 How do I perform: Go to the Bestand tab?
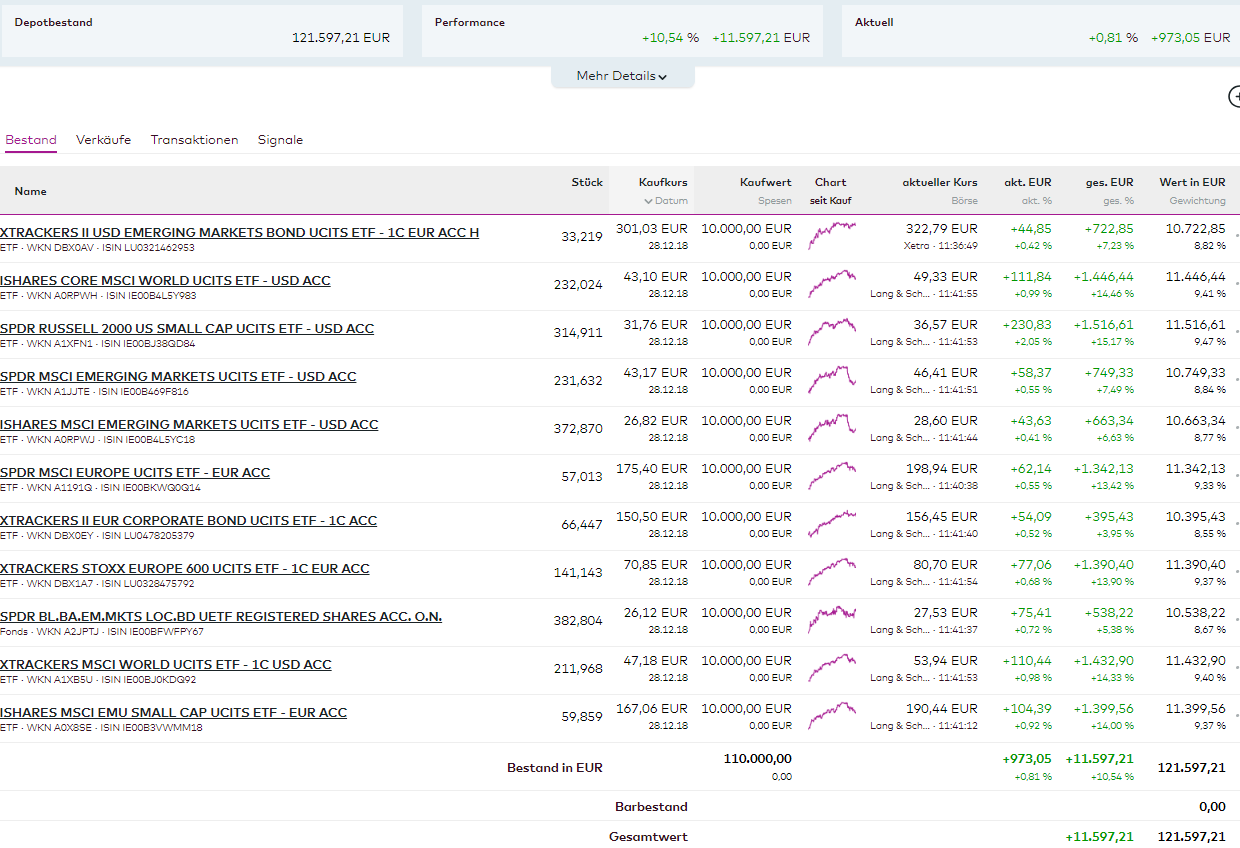tap(31, 140)
